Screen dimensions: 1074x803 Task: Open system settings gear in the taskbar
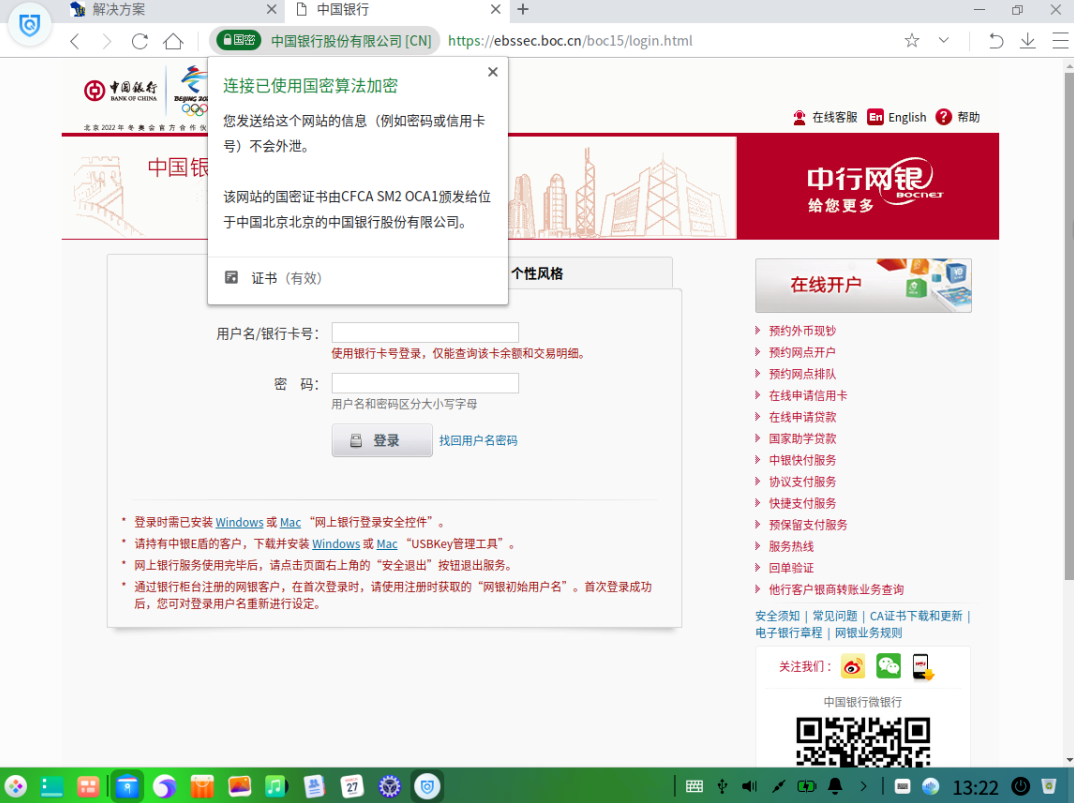389,787
